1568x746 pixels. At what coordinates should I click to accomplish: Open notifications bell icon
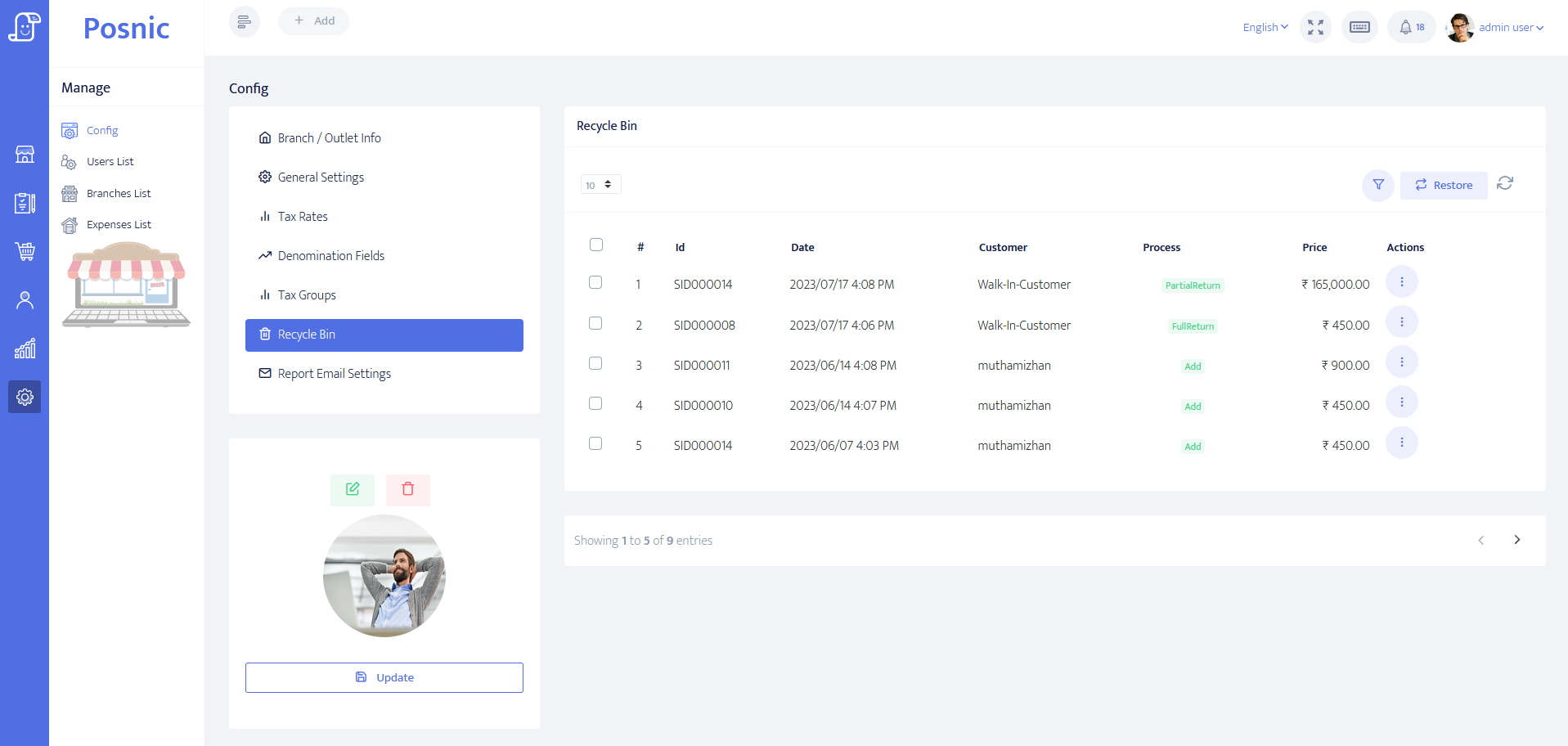(1410, 28)
